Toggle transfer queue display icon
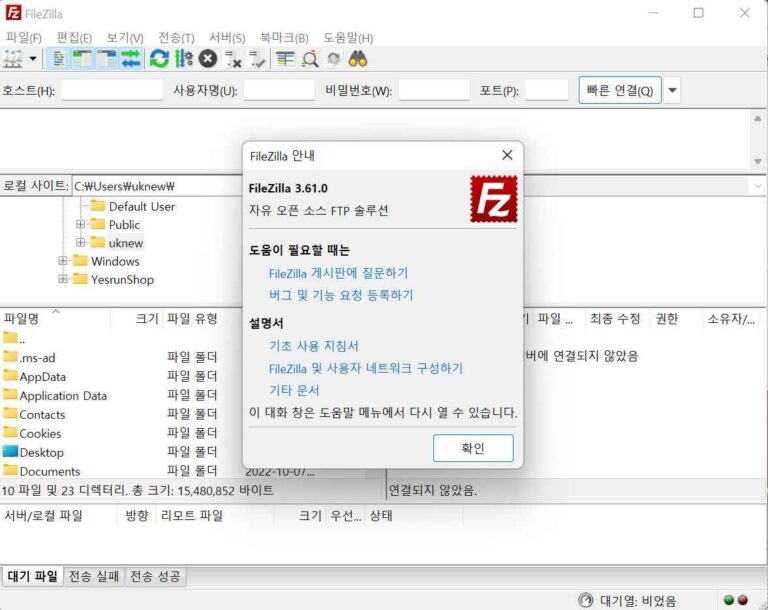Screen dimensions: 768x610 point(131,59)
